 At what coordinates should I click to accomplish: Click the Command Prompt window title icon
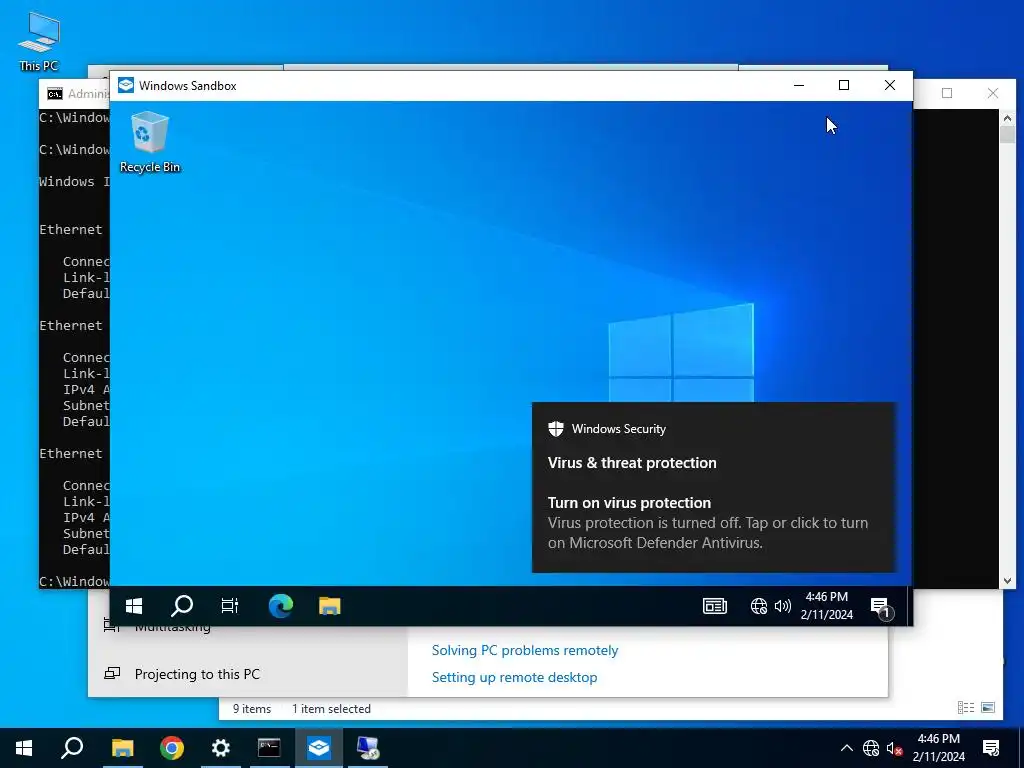(x=55, y=94)
